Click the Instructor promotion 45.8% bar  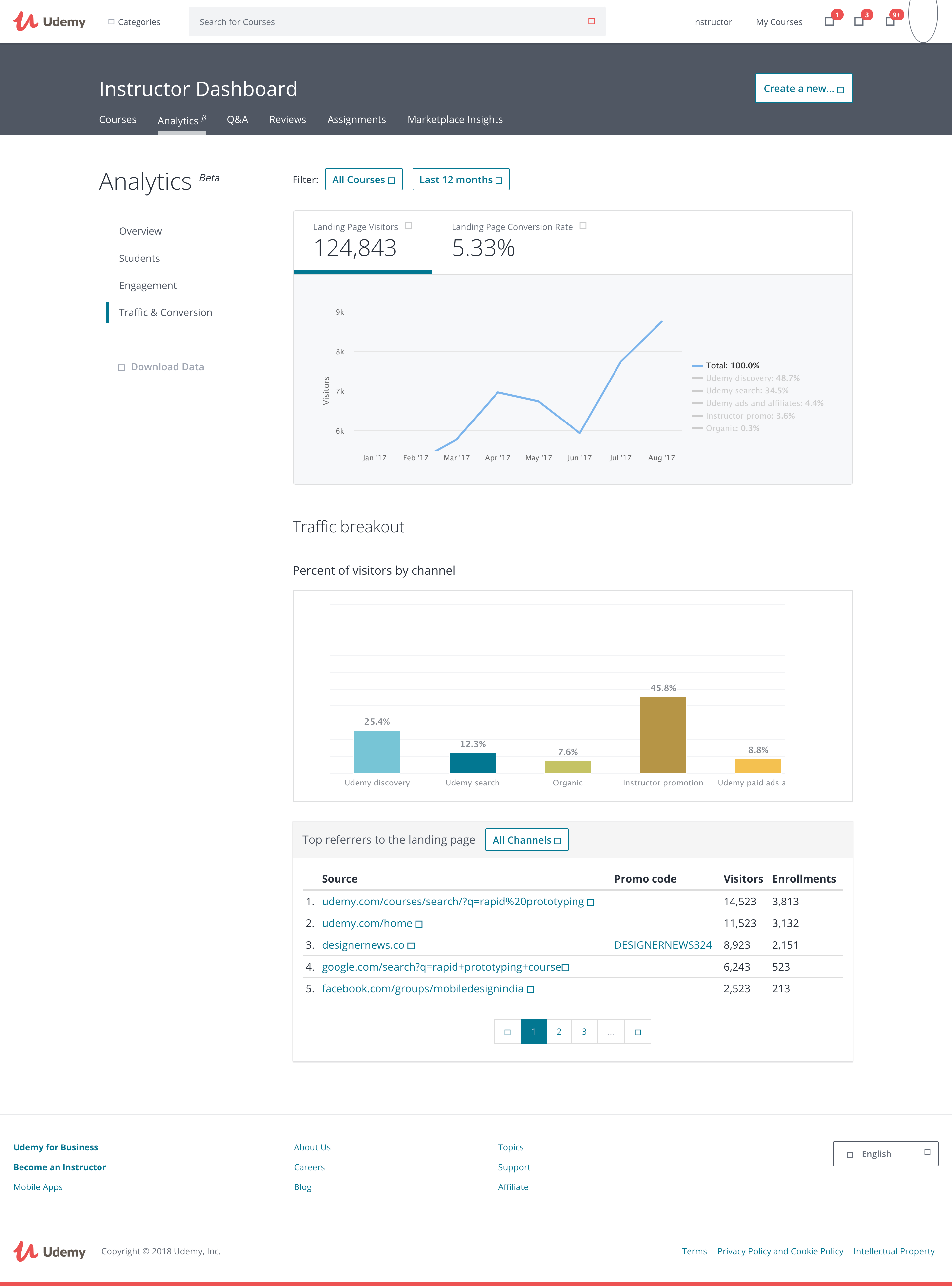663,735
